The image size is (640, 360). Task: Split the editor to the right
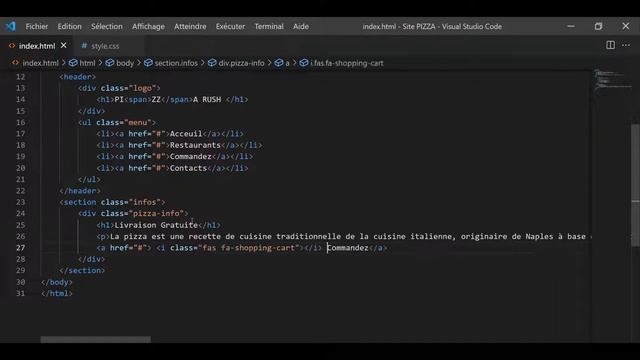610,45
